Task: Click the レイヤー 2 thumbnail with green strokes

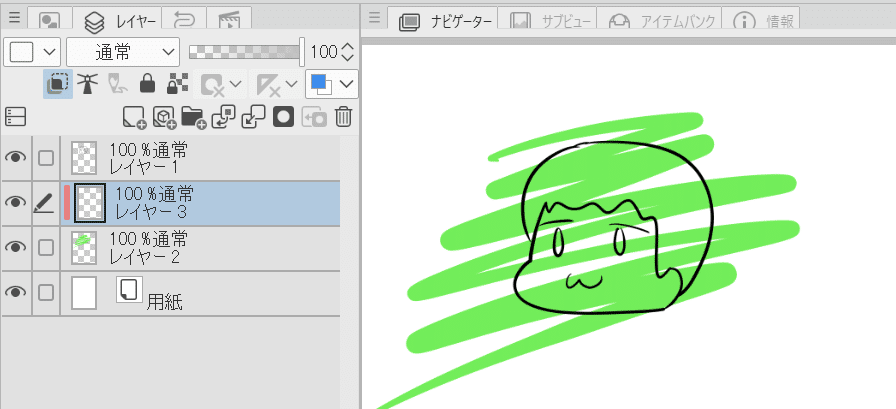Action: 84,247
